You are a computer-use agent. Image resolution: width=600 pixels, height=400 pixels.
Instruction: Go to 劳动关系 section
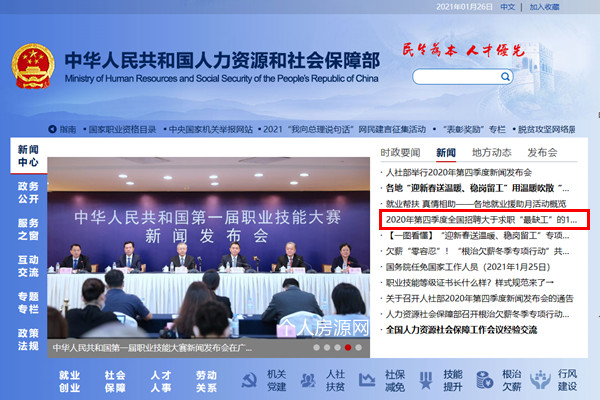pyautogui.click(x=206, y=381)
